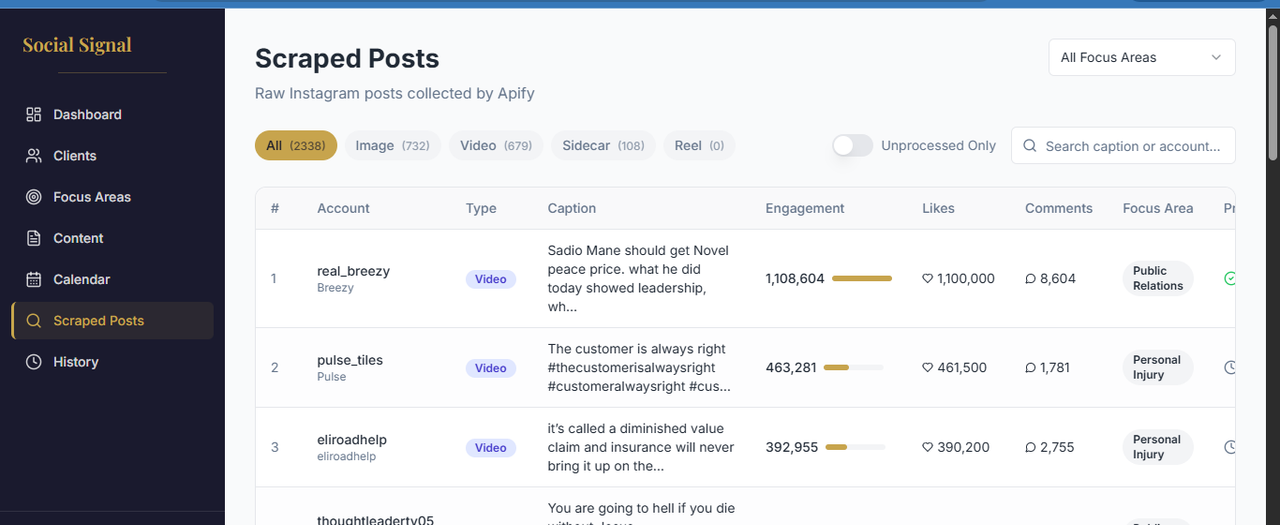Click the Type column header
Image resolution: width=1280 pixels, height=525 pixels.
[481, 209]
